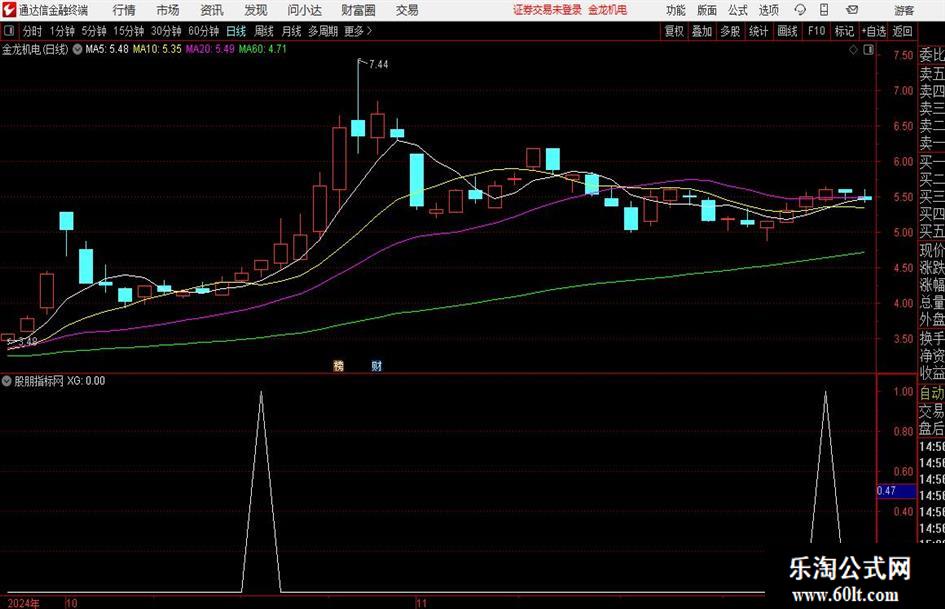Open the mobile phone icon in title bar
945x609 pixels.
tap(824, 10)
